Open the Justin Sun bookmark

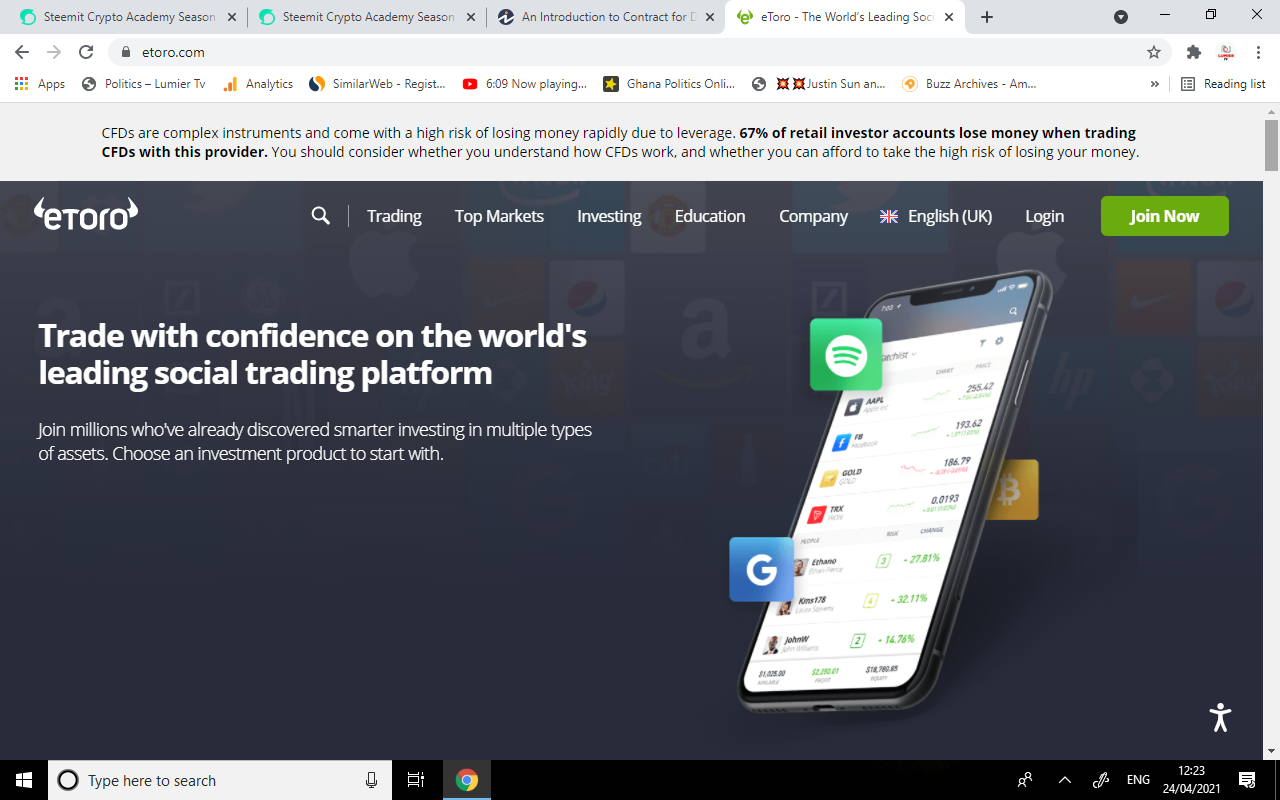coord(819,84)
